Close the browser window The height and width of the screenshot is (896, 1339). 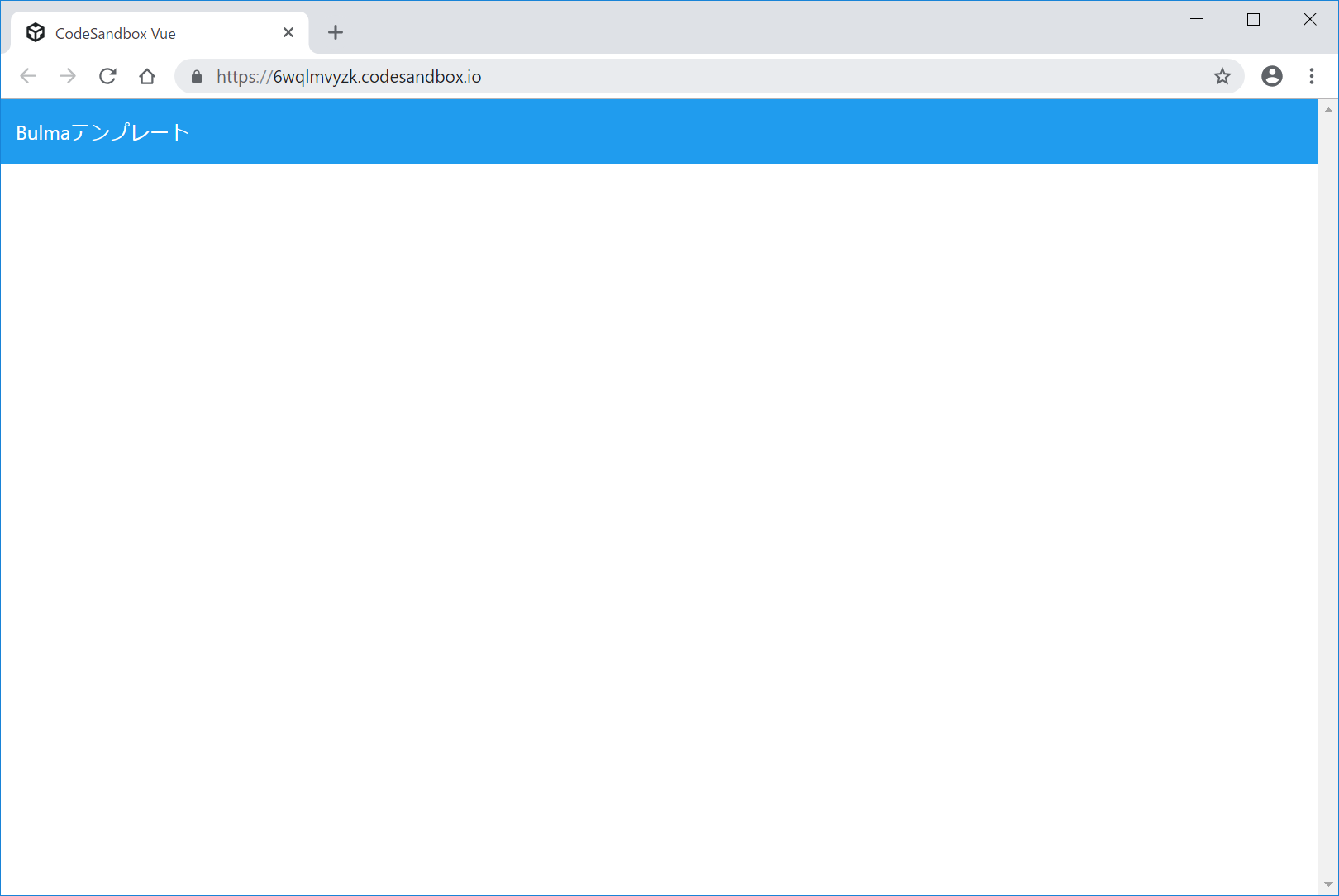coord(1309,20)
